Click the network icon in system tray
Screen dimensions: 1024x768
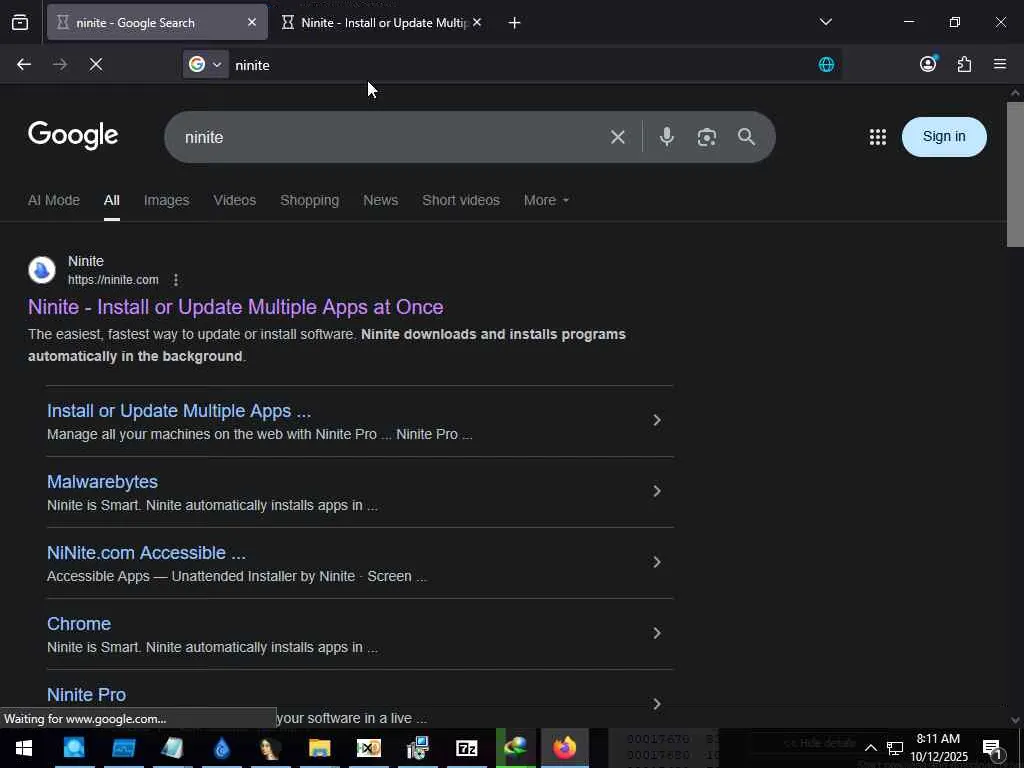click(x=895, y=748)
